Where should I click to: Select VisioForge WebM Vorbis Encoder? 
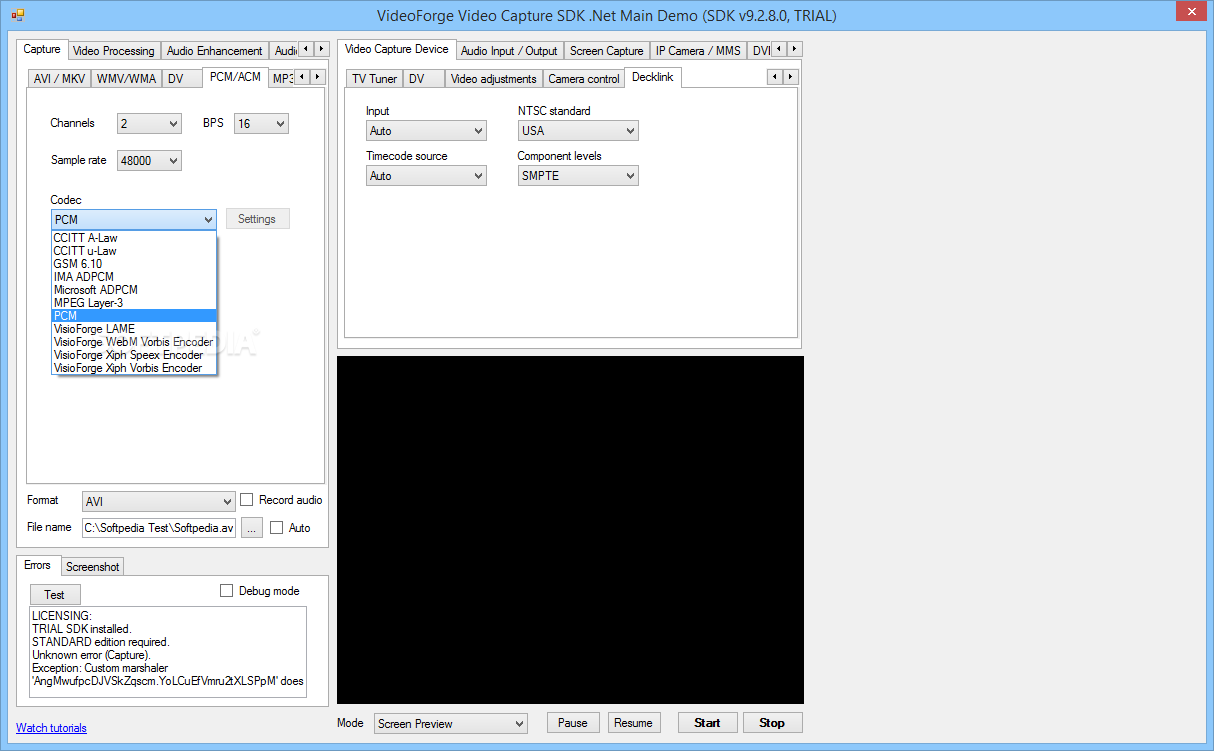pos(134,342)
